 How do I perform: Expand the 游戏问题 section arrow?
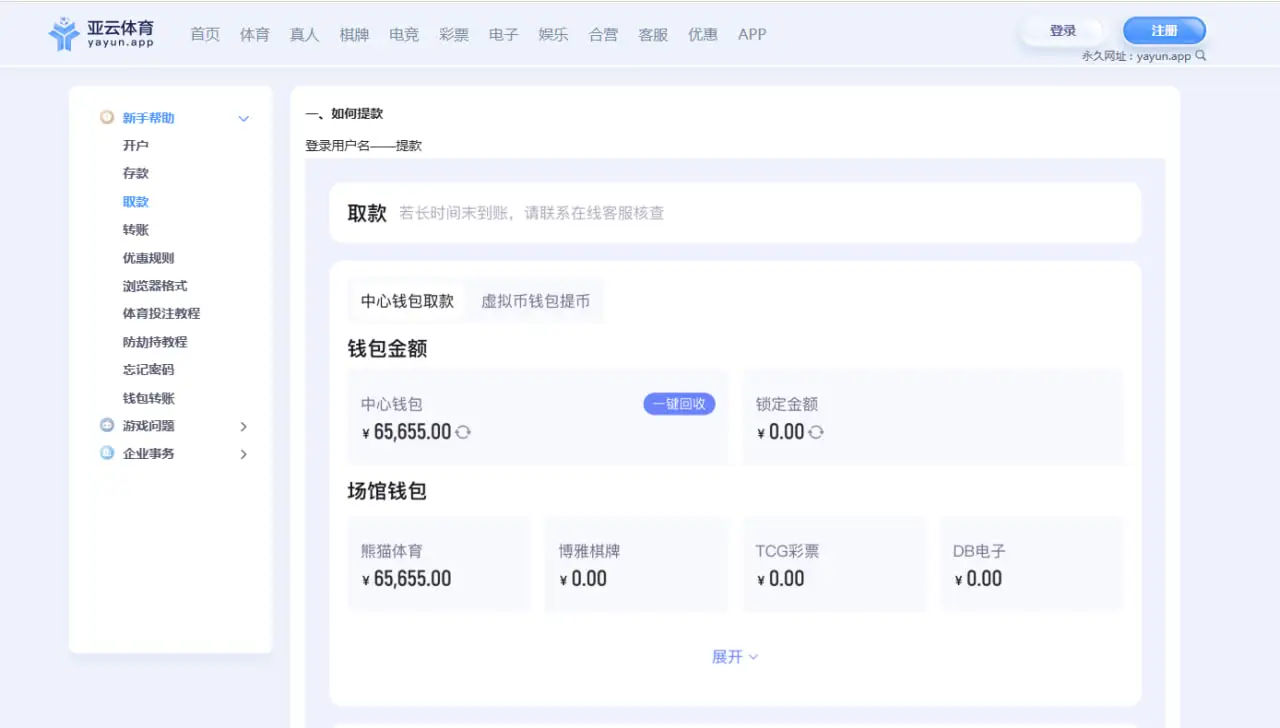pyautogui.click(x=243, y=427)
